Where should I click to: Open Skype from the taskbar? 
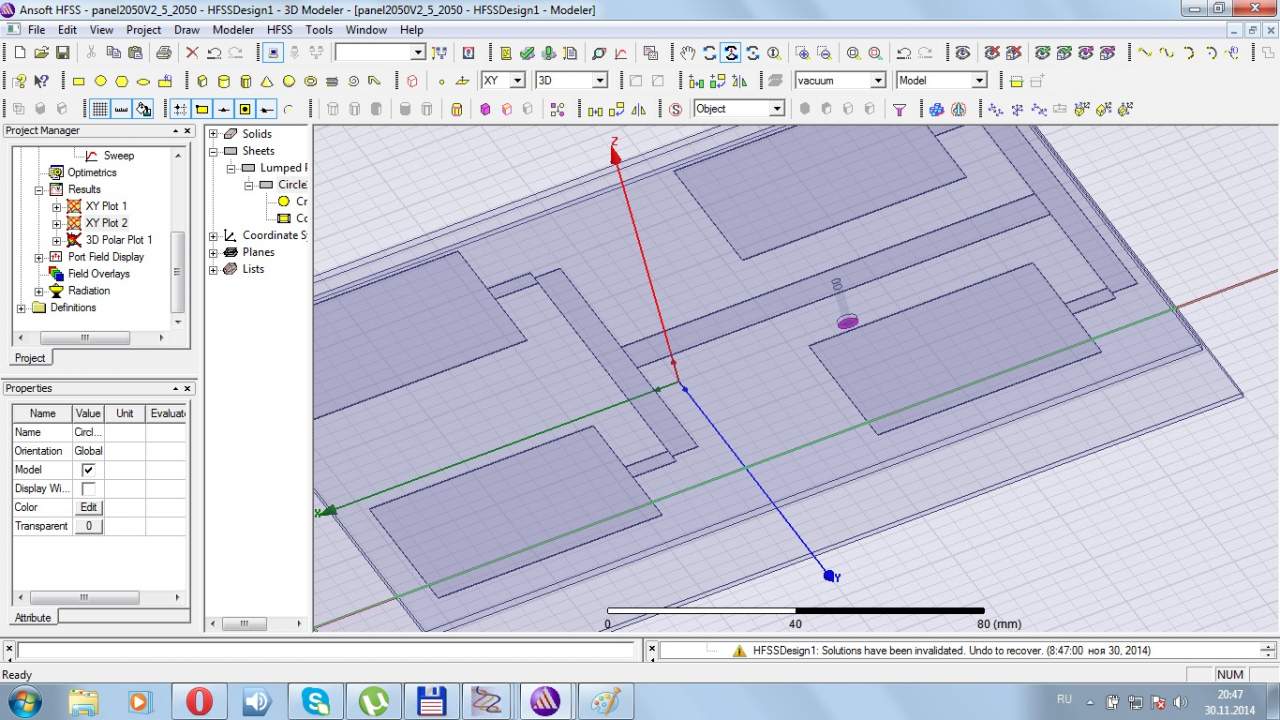point(316,701)
